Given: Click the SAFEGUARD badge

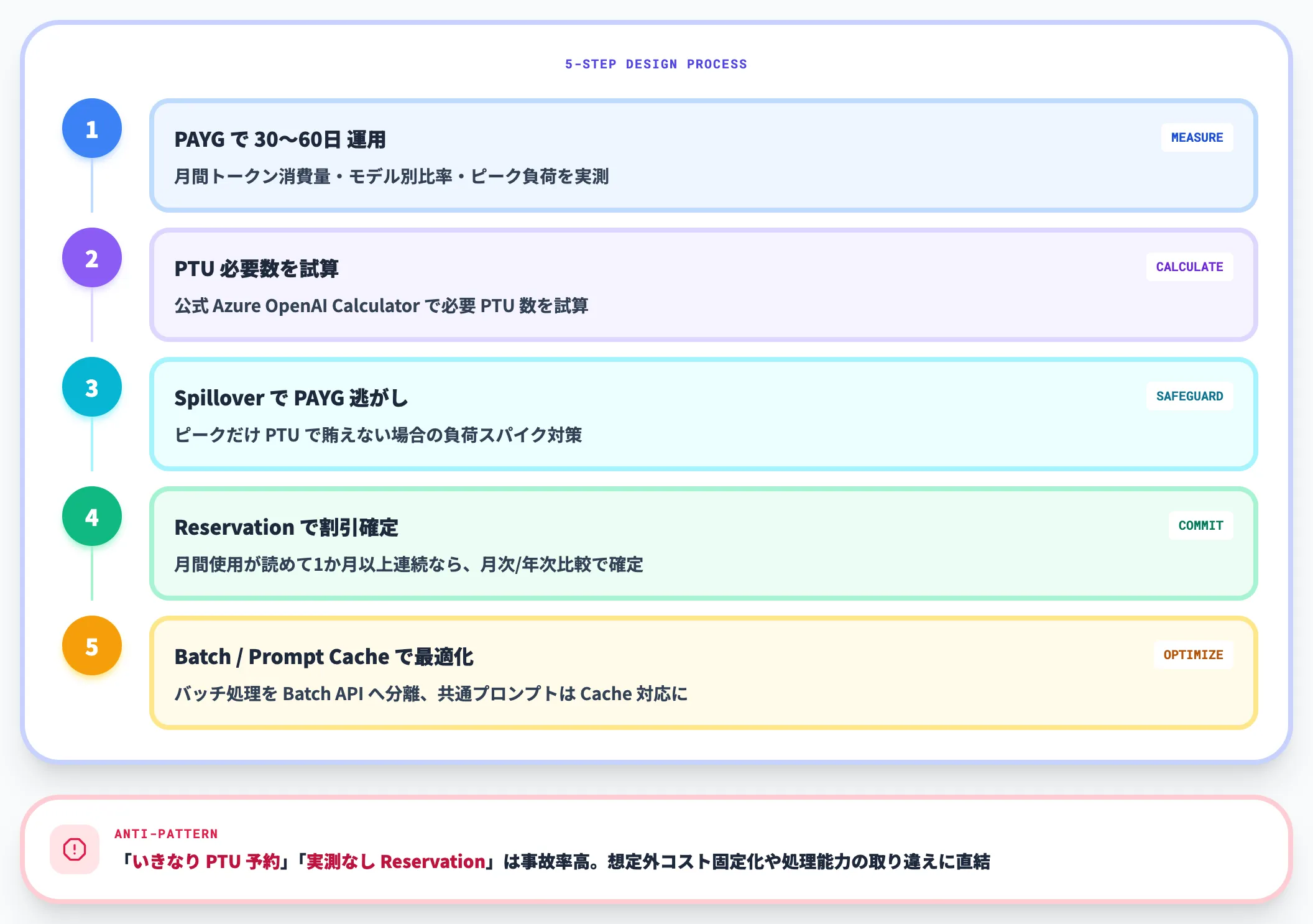Looking at the screenshot, I should 1189,396.
